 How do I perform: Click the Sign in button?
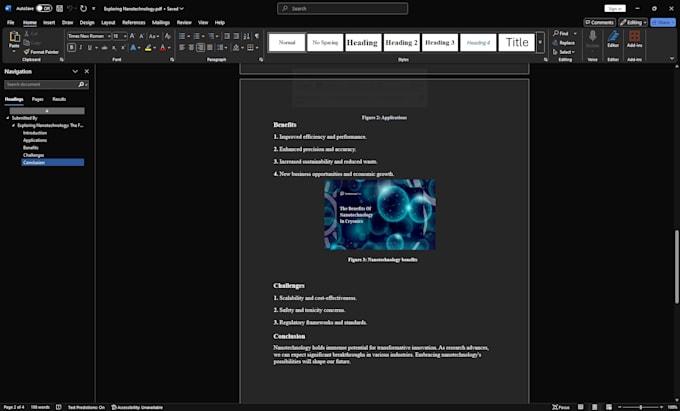pos(615,9)
